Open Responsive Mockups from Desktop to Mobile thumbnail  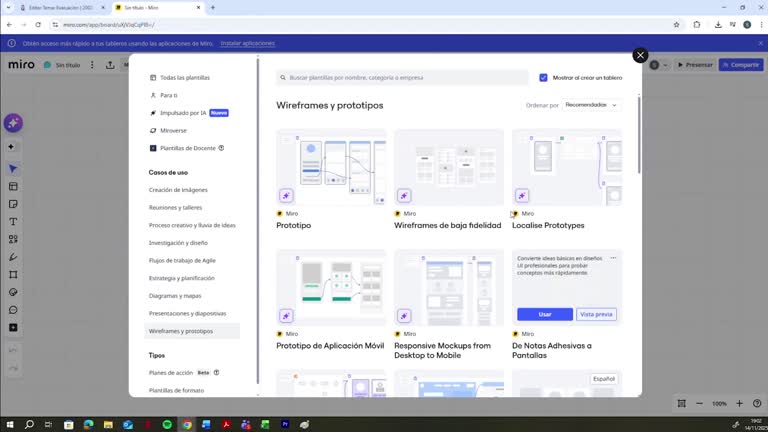(449, 288)
